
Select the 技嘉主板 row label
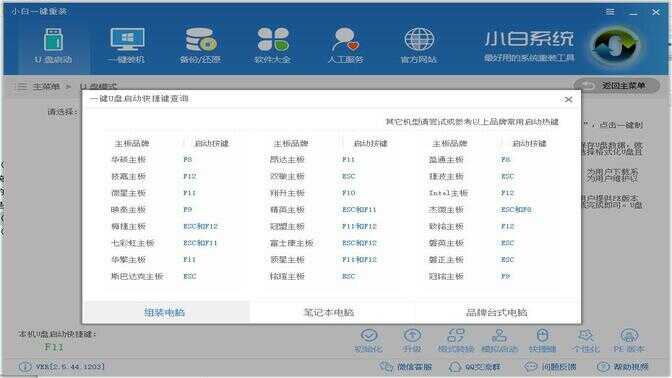(x=129, y=177)
